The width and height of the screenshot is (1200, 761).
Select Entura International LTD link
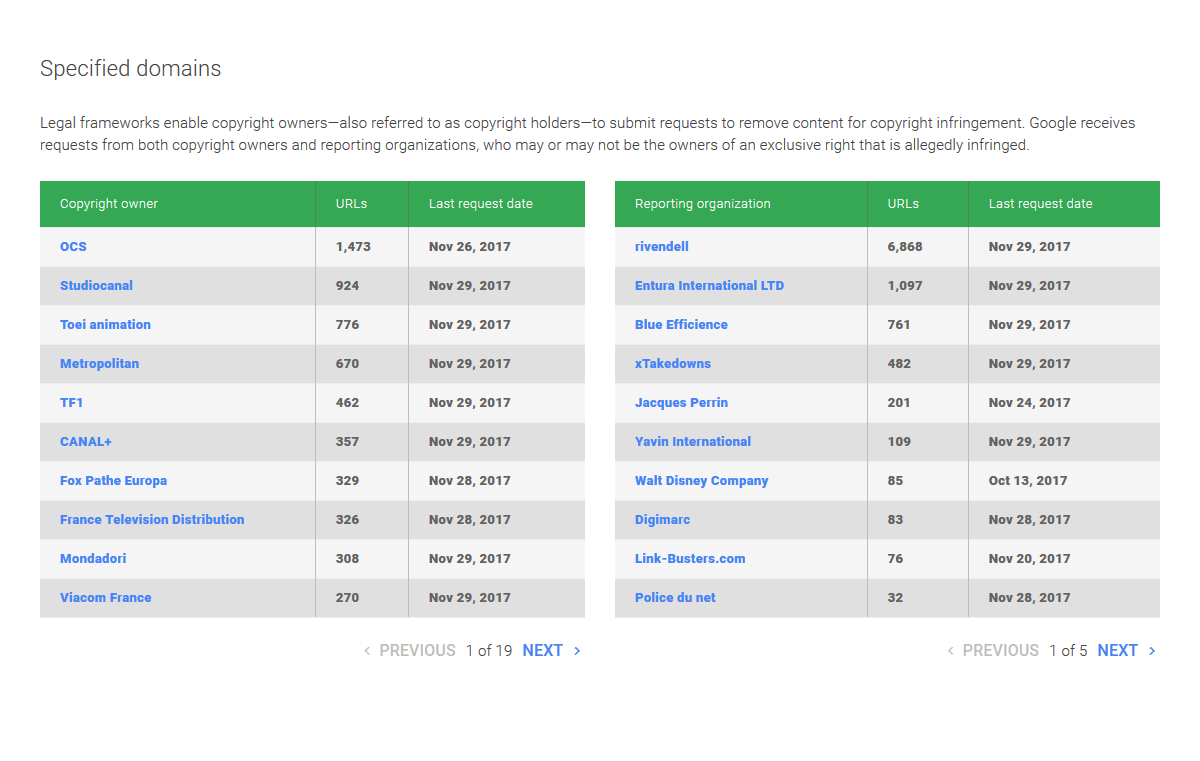pyautogui.click(x=709, y=285)
